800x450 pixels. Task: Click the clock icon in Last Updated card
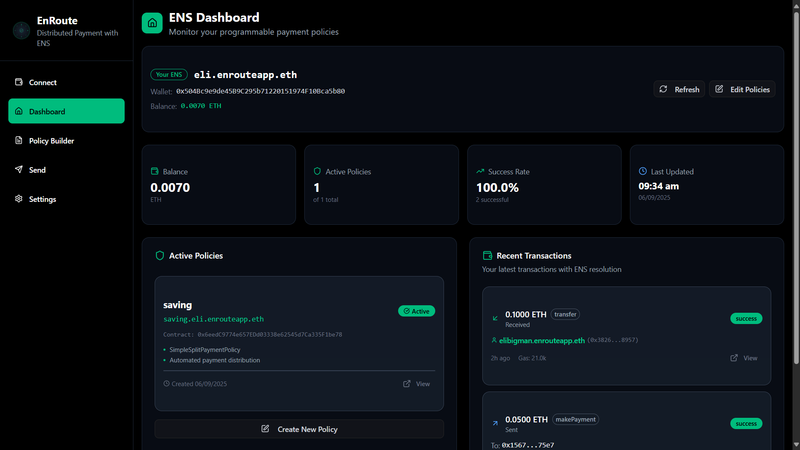click(x=642, y=172)
